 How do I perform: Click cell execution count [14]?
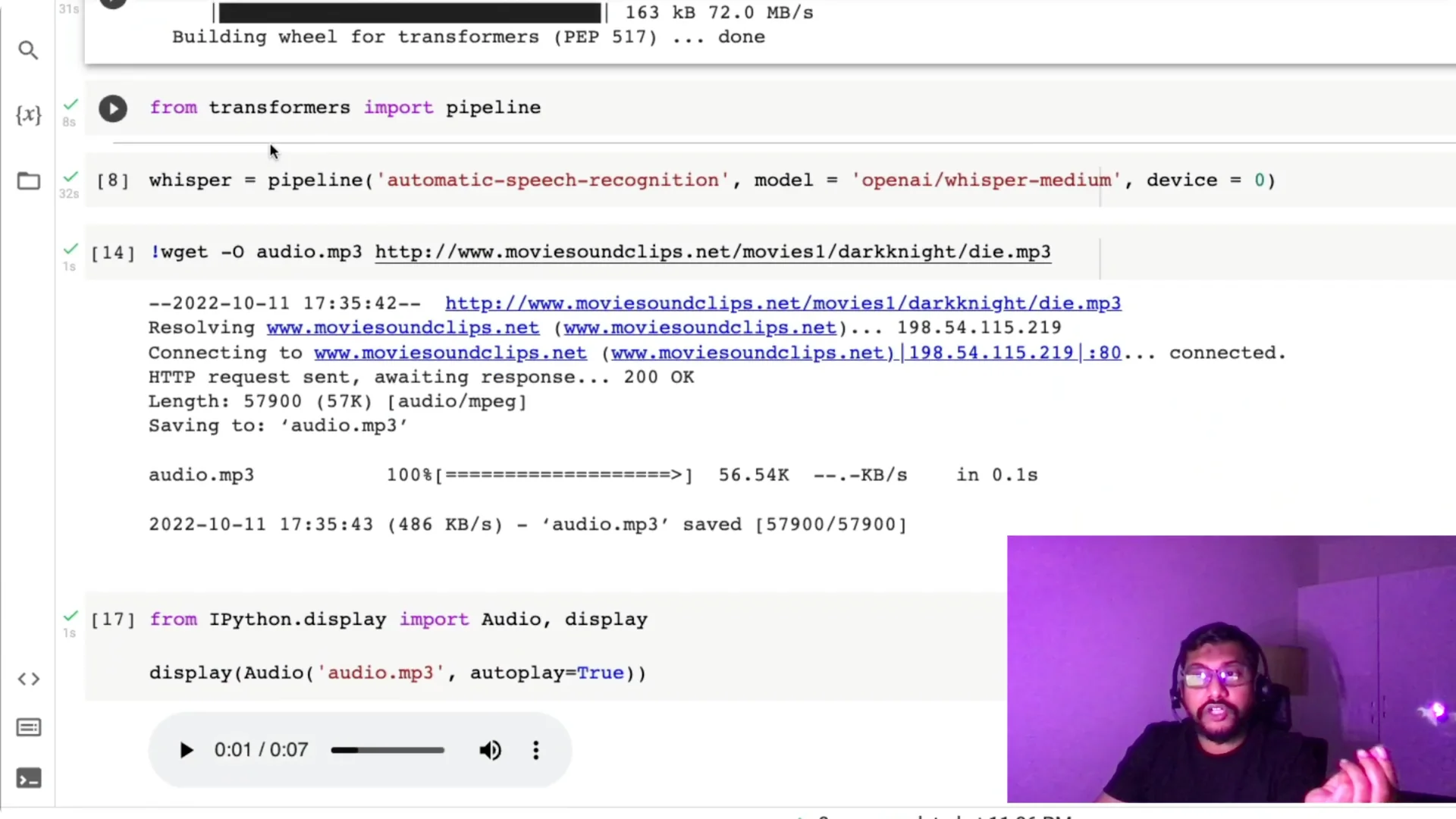coord(112,252)
